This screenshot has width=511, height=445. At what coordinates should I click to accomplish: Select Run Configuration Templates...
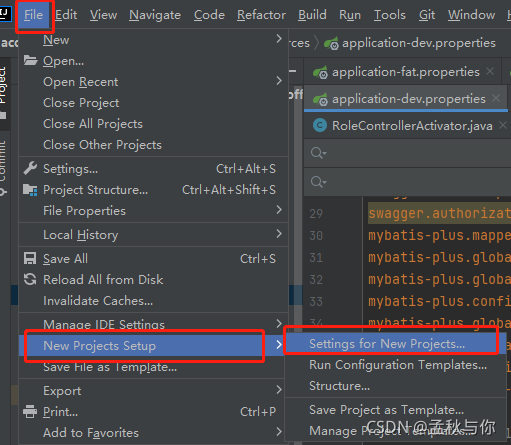pos(396,365)
